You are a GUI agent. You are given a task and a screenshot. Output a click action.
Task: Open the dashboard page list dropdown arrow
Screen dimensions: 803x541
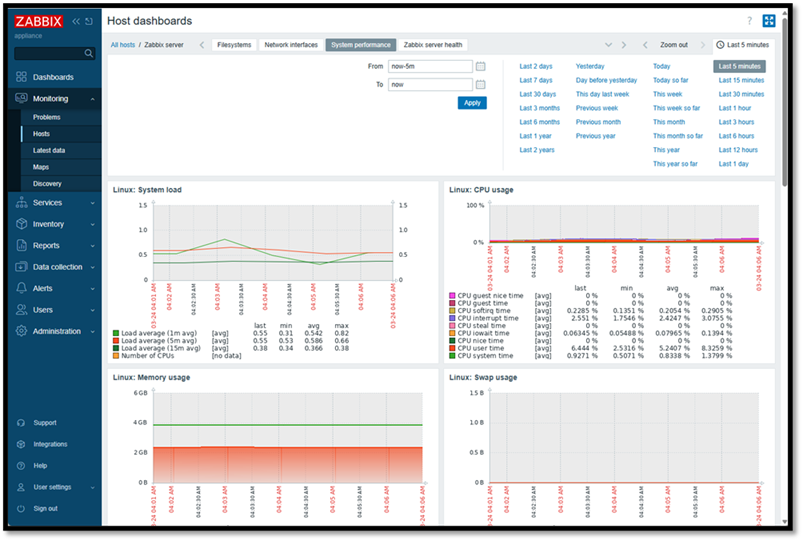tap(609, 45)
